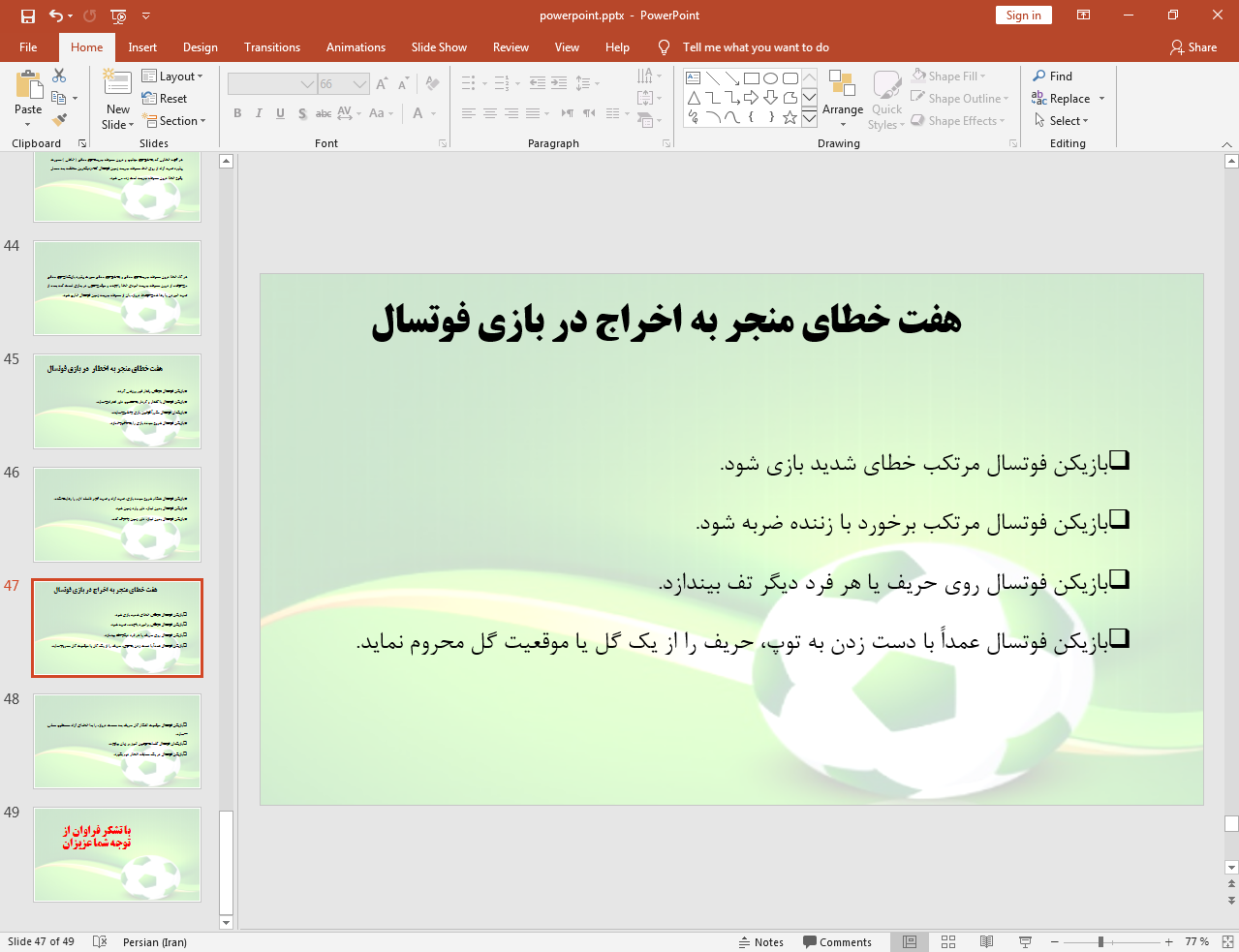The image size is (1239, 952).
Task: Open the Shape Effects dropdown
Action: click(958, 121)
